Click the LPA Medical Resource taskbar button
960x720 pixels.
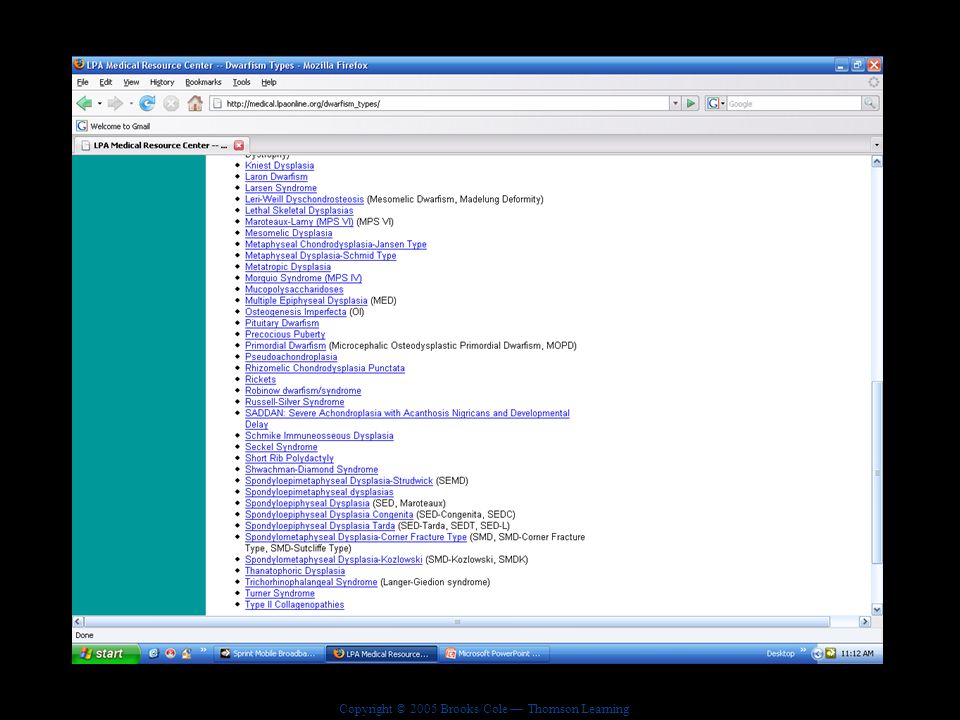(380, 653)
